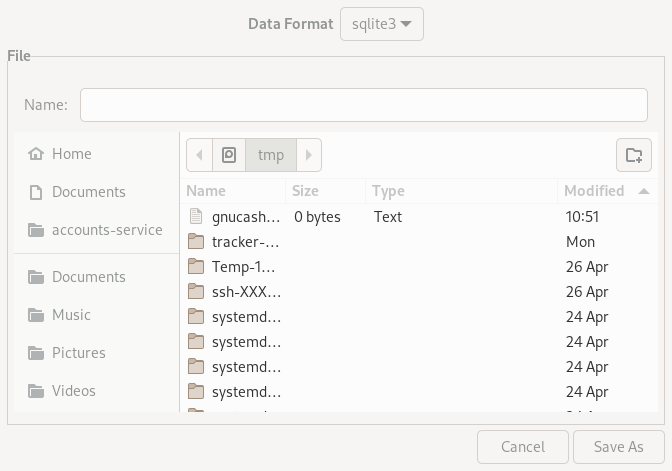Select the gnucash file in the list
This screenshot has width=672, height=471.
(x=245, y=216)
